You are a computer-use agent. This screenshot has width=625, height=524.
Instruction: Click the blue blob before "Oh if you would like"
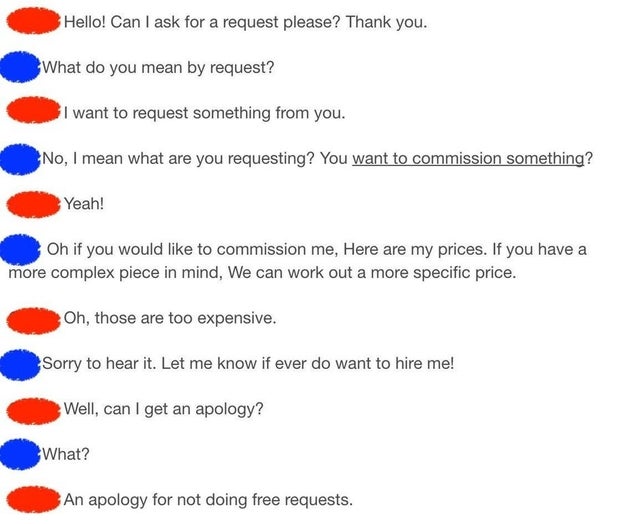tap(20, 249)
